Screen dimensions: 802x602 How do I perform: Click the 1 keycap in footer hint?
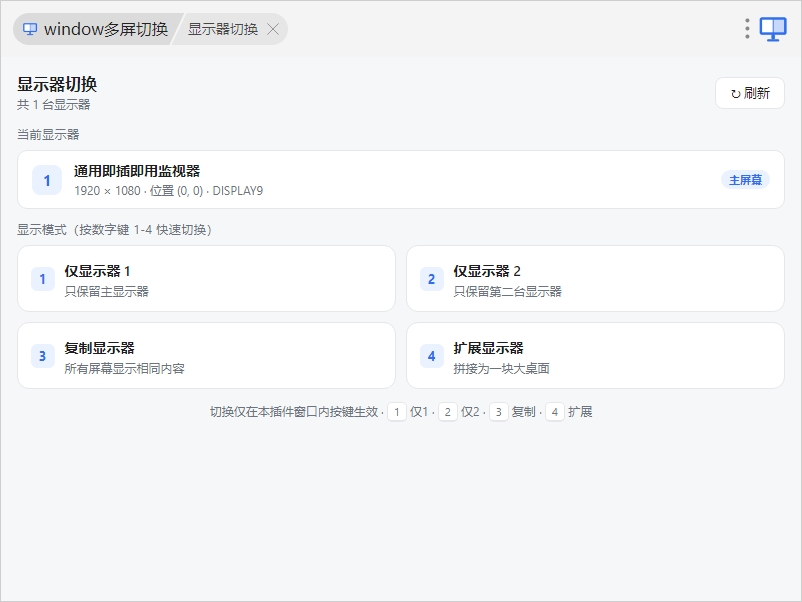[x=397, y=412]
